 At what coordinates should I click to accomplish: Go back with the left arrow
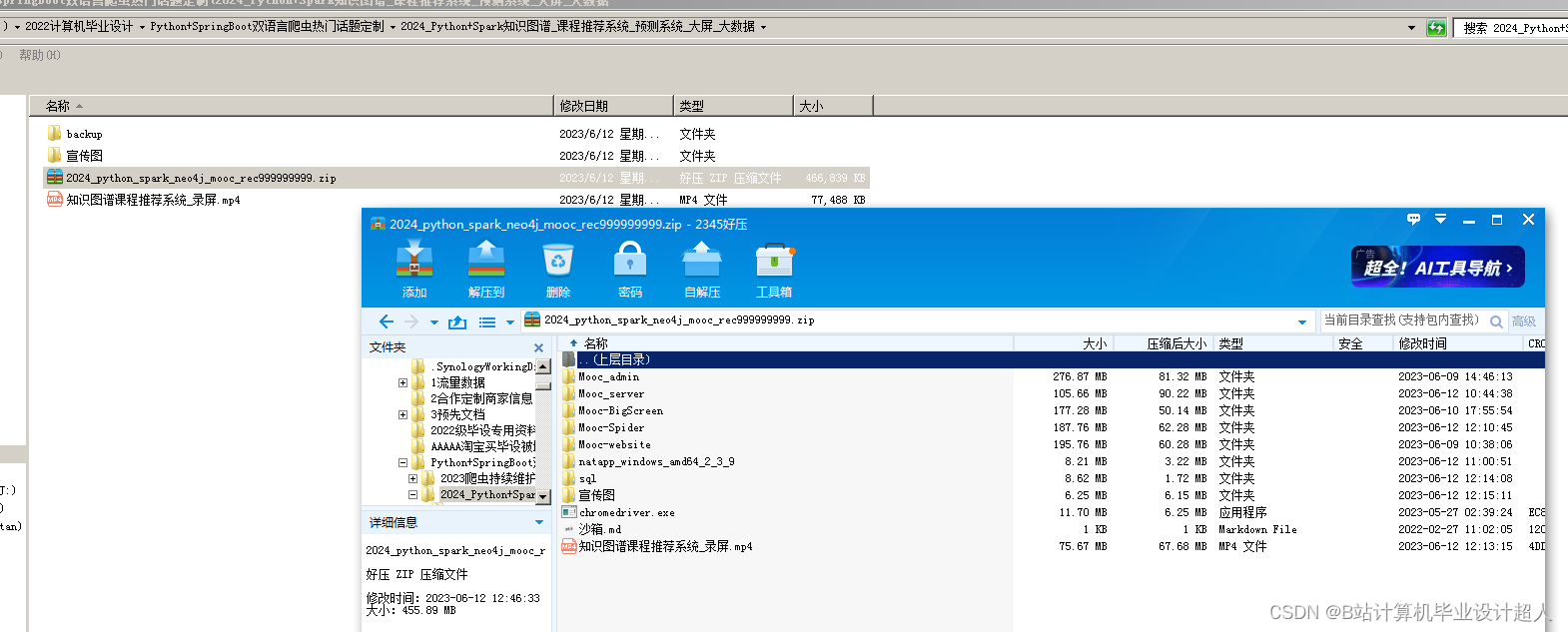click(387, 321)
